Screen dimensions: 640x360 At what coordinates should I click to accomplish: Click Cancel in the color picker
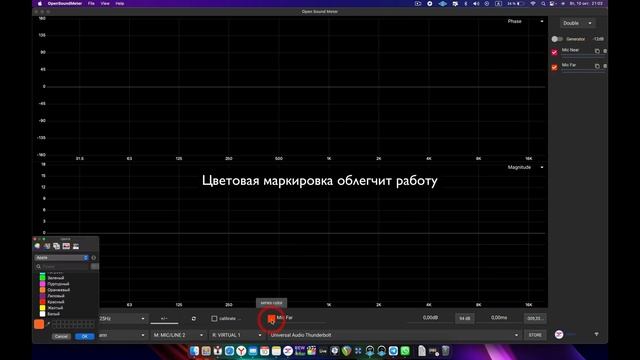click(x=61, y=336)
